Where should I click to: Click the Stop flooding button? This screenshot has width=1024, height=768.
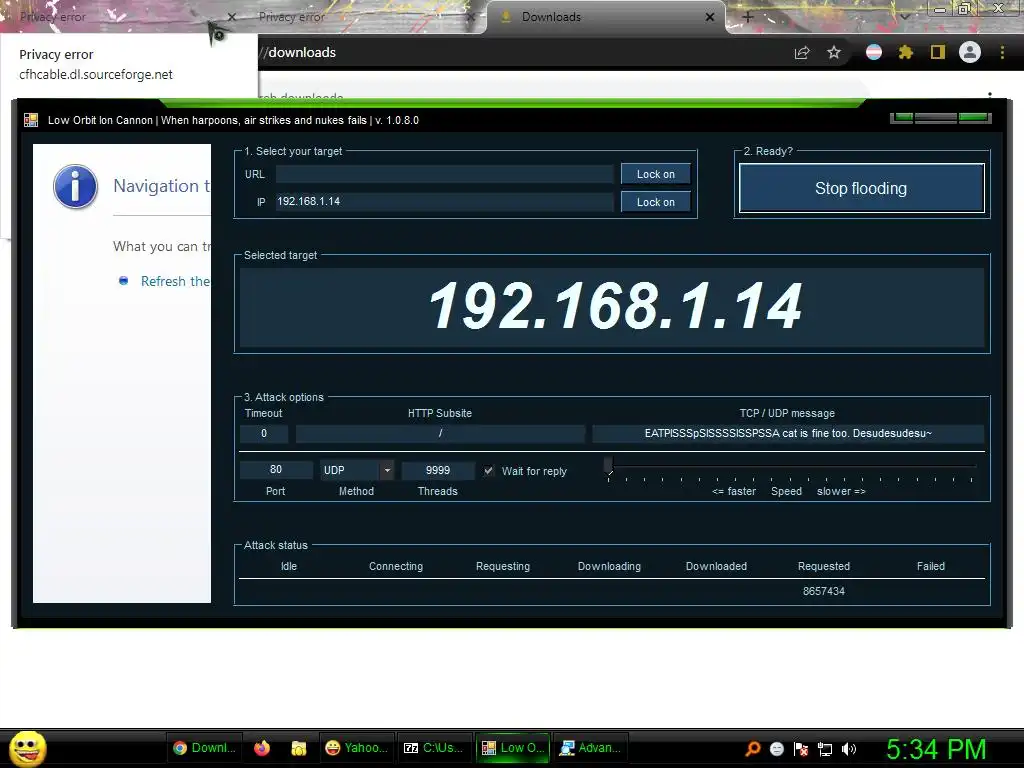click(861, 188)
